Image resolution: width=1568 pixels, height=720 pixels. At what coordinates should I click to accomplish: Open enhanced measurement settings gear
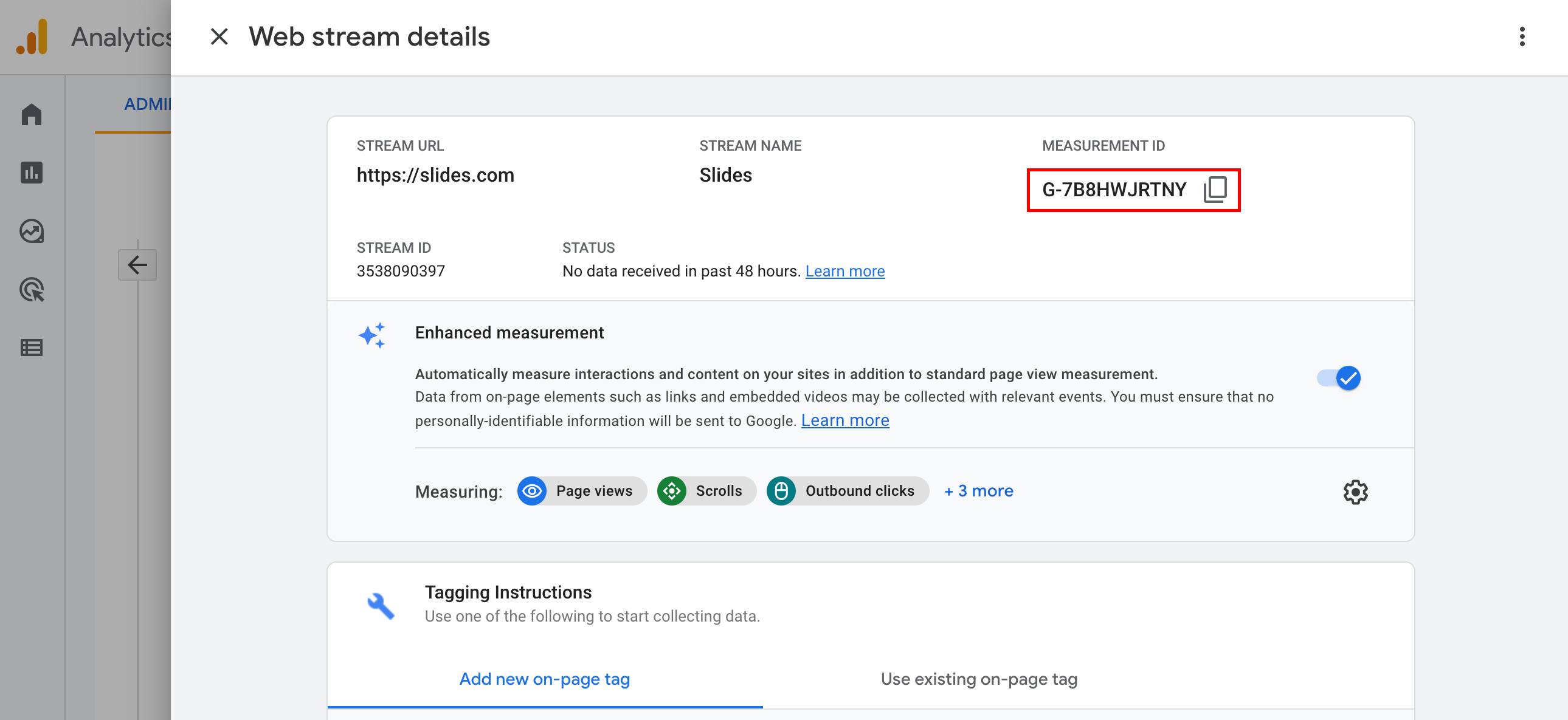pyautogui.click(x=1355, y=492)
